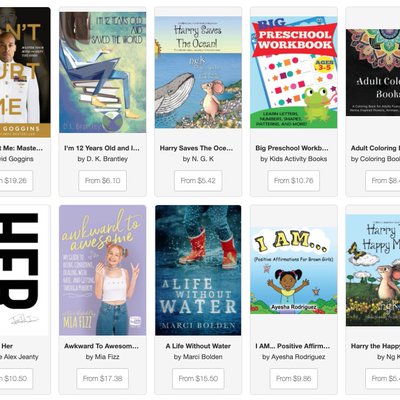The width and height of the screenshot is (400, 400).
Task: Open the Awkward To Awesome title link
Action: pos(101,346)
